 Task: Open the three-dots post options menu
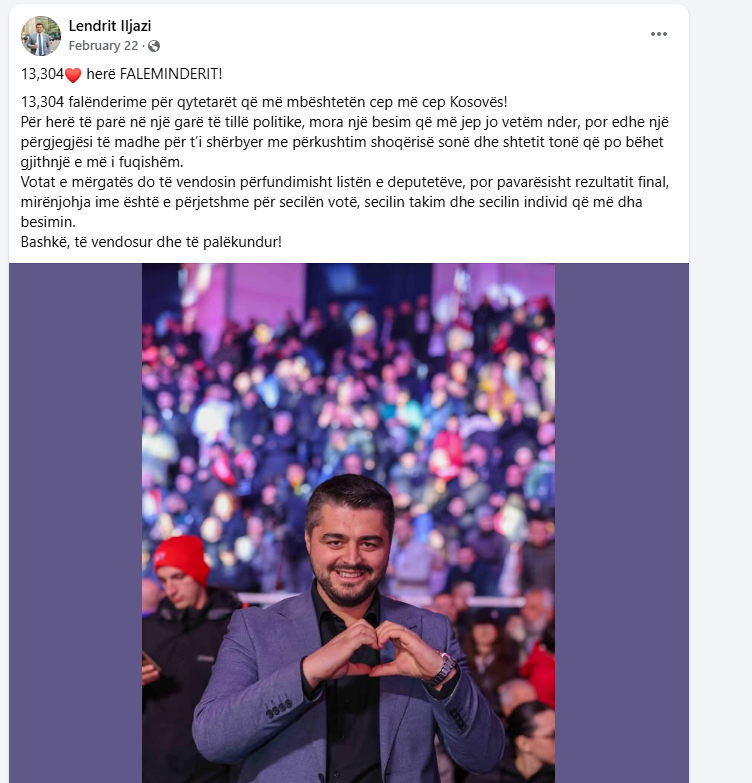click(658, 34)
